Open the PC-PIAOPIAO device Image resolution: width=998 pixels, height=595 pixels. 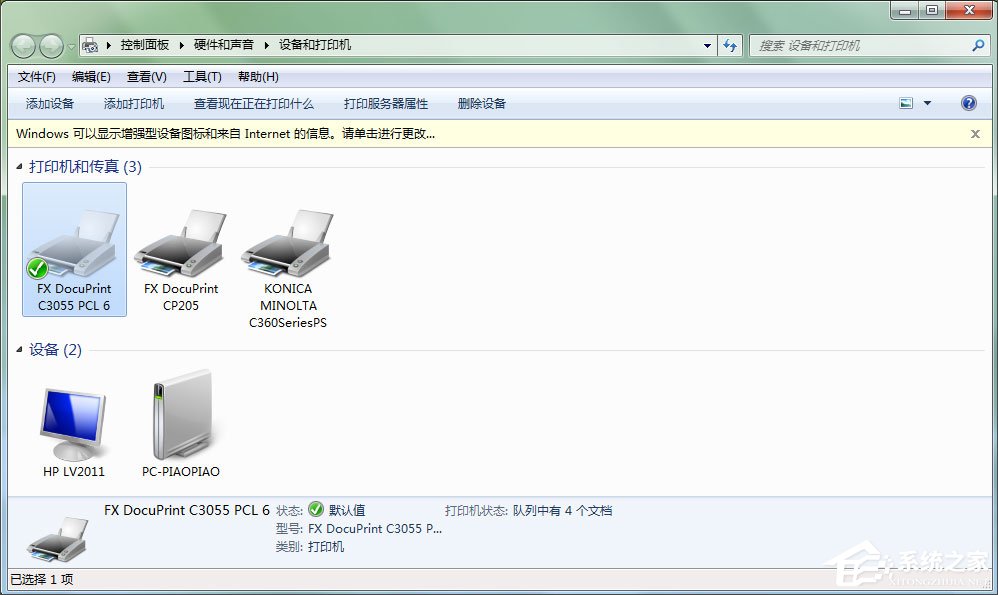coord(182,415)
